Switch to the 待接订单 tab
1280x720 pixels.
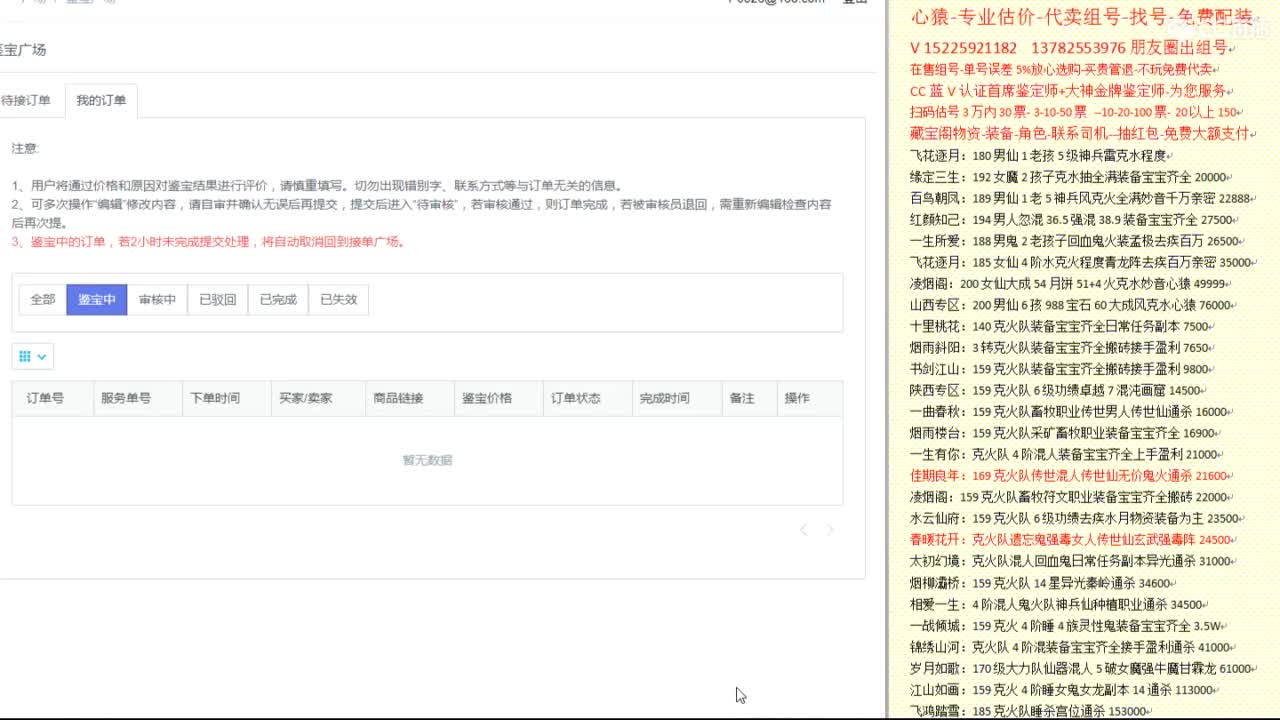point(28,100)
